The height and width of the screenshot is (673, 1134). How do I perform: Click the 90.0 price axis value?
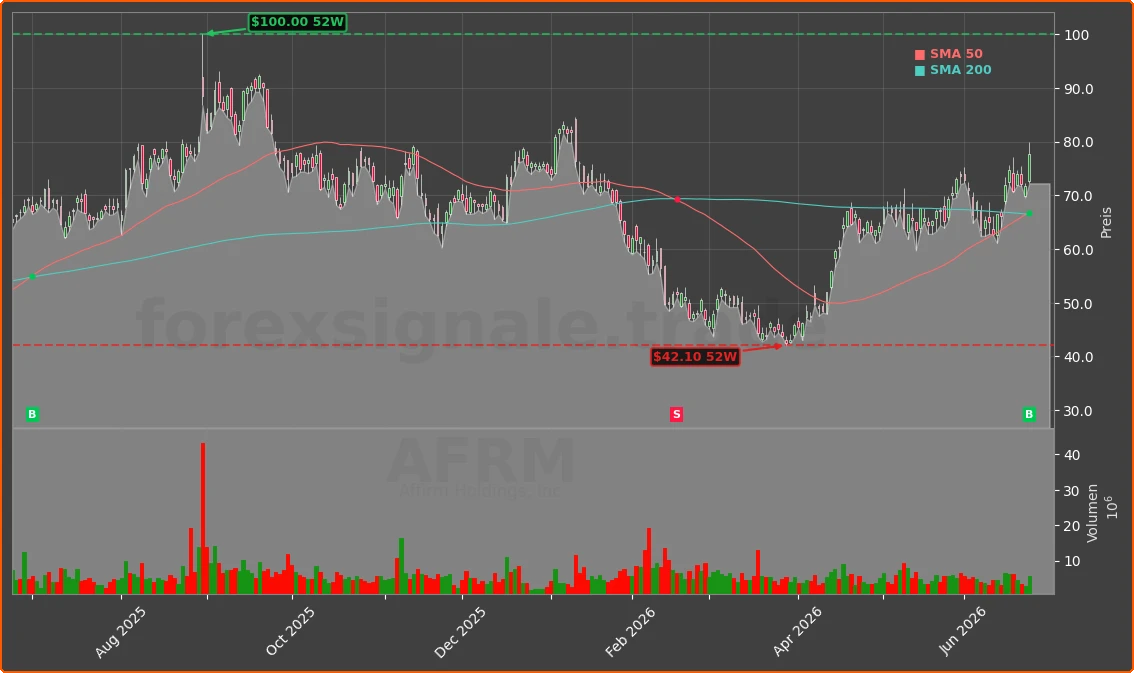coord(1078,89)
